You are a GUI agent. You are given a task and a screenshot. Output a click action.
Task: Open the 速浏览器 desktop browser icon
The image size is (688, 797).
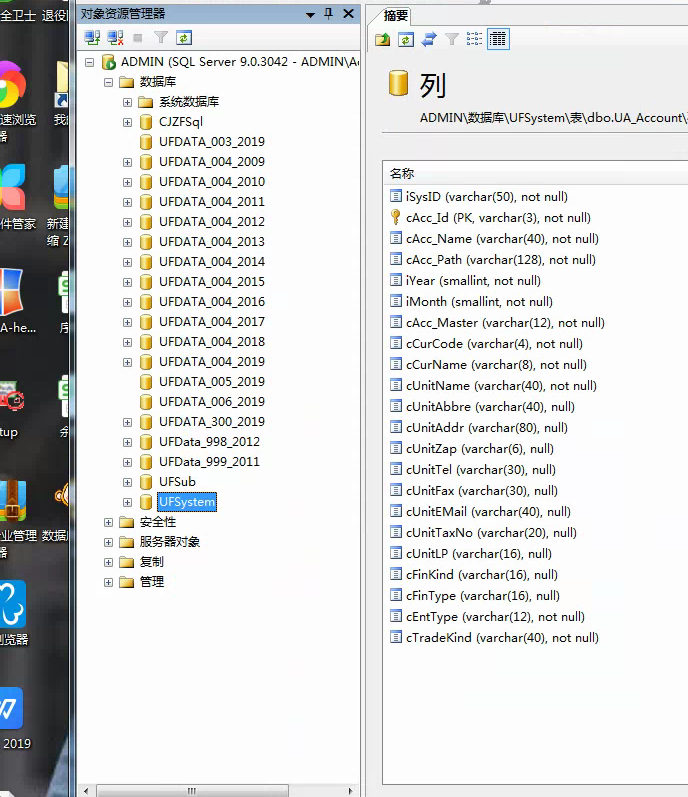point(16,100)
